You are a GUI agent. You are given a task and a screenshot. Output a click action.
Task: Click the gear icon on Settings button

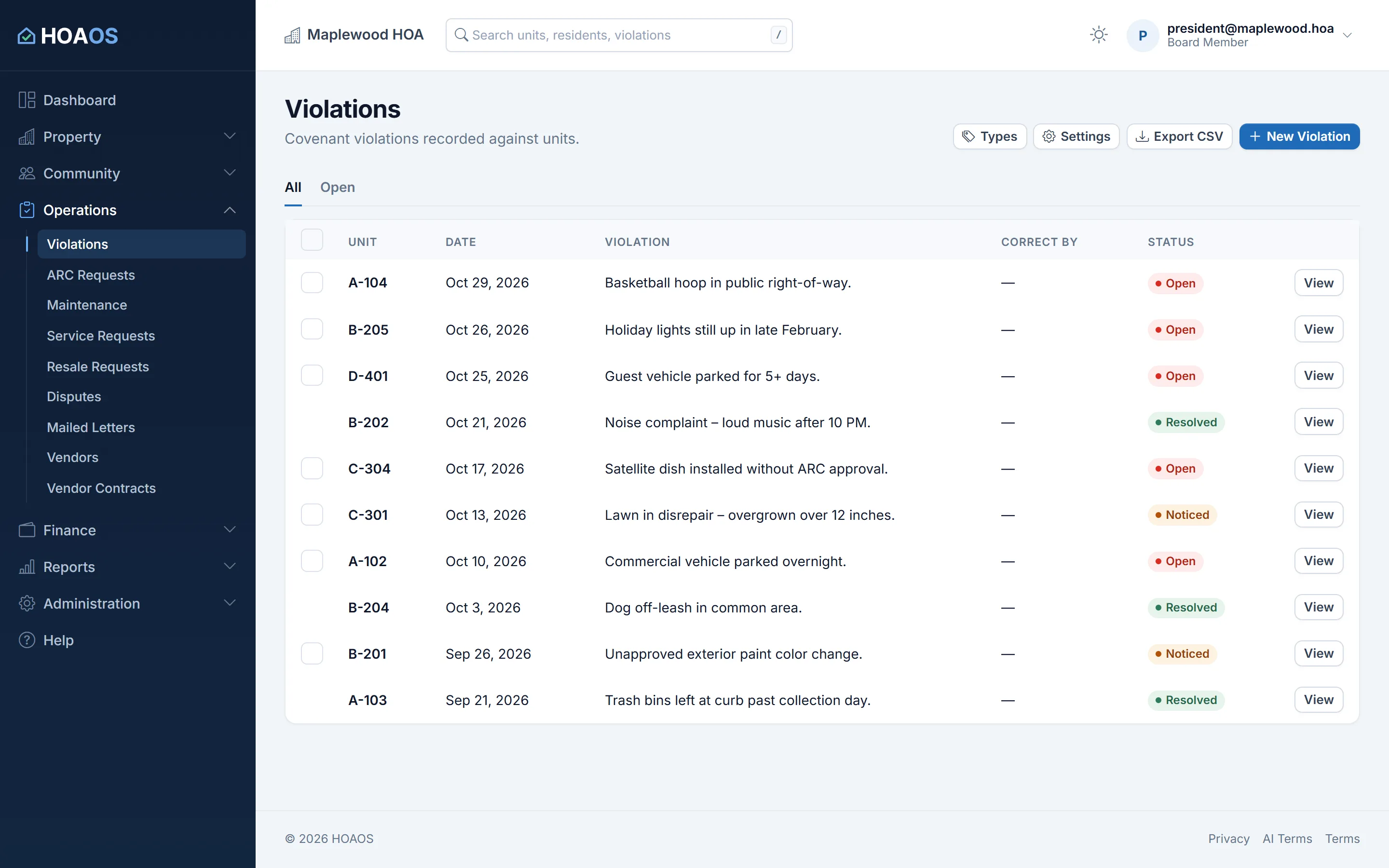tap(1049, 136)
